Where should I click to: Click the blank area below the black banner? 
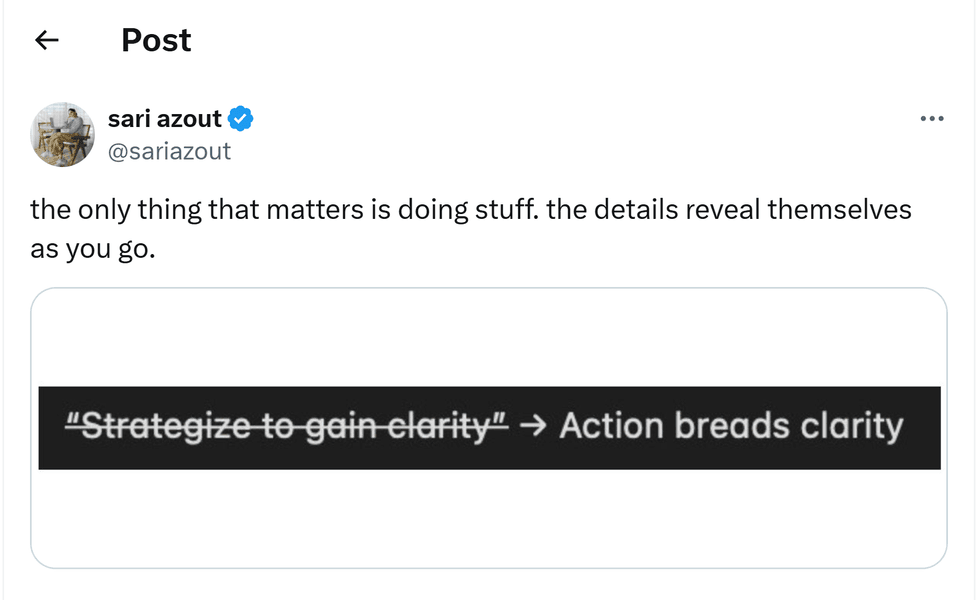coord(488,517)
